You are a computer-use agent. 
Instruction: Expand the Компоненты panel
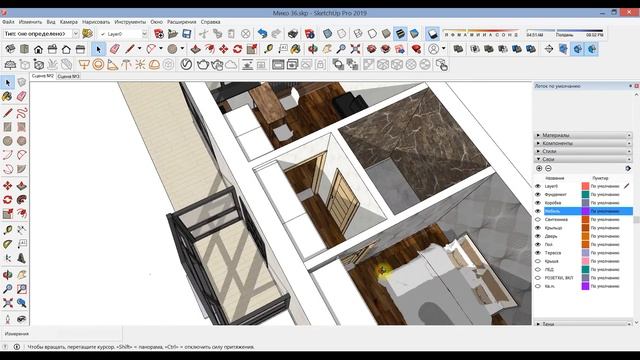click(583, 143)
